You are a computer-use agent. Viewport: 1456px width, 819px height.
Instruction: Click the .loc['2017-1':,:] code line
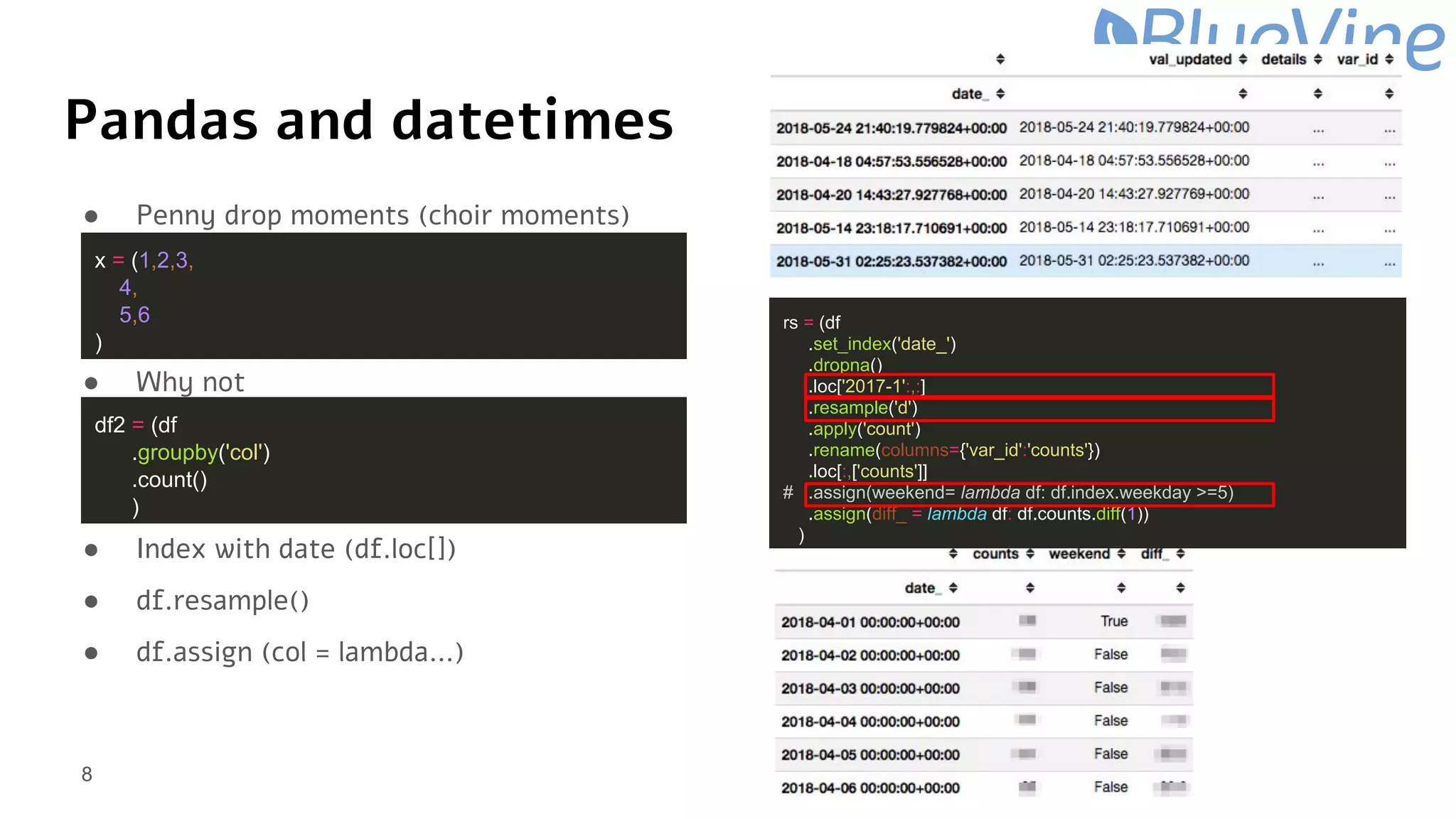tap(867, 387)
